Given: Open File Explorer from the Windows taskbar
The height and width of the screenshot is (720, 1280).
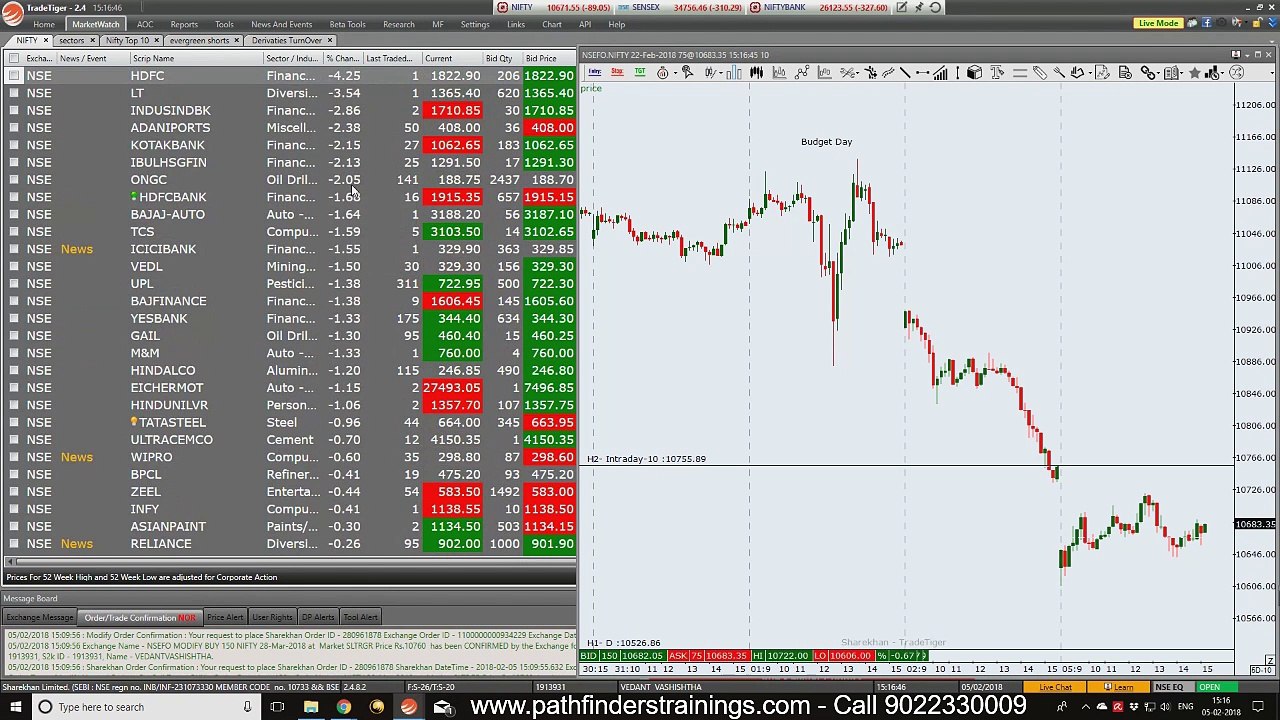Looking at the screenshot, I should pos(311,707).
